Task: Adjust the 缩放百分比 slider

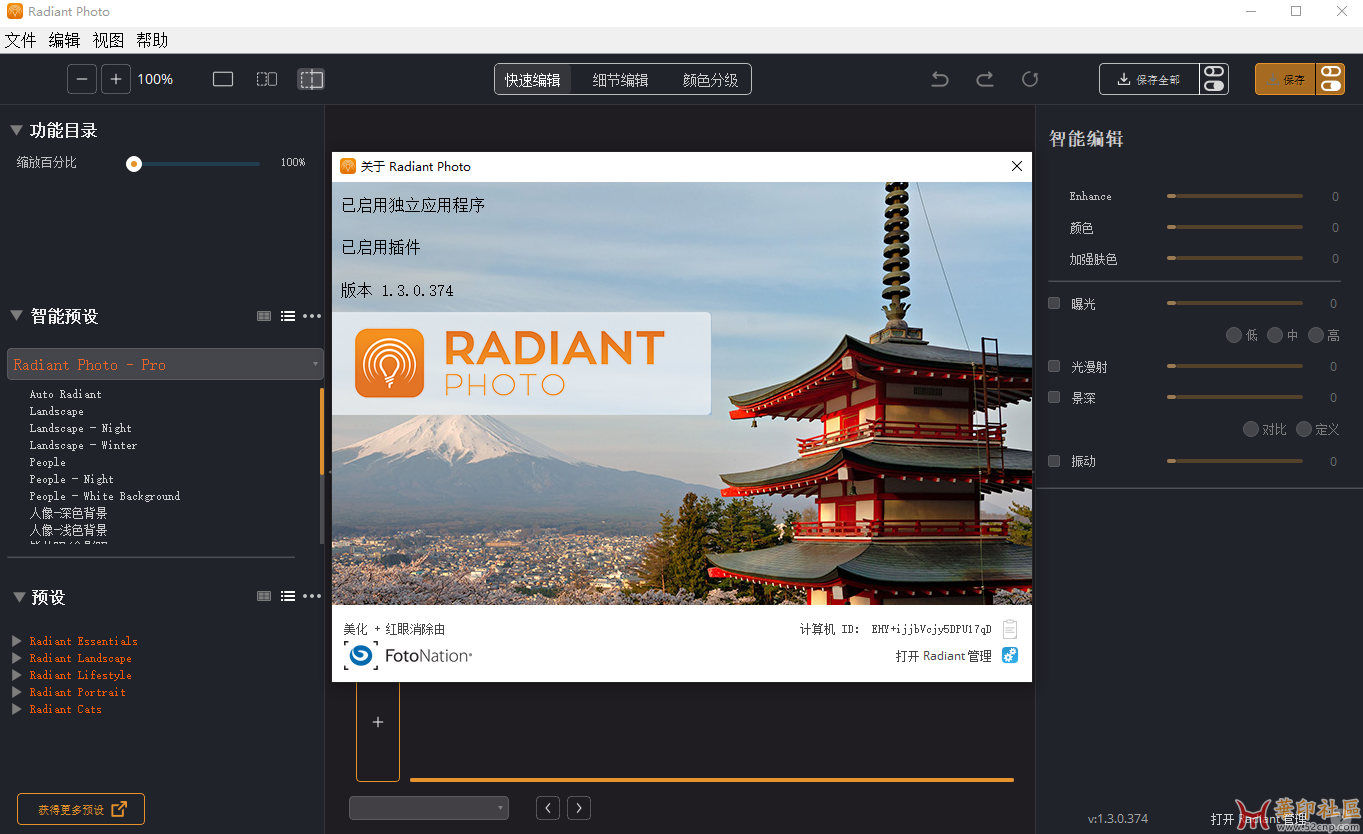Action: point(193,163)
